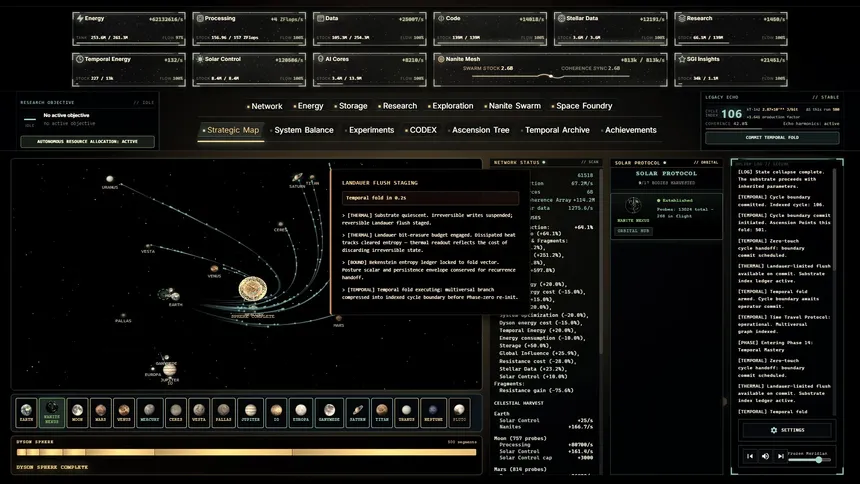Open the Temporal Archive tab
This screenshot has width=860, height=484.
coord(555,130)
